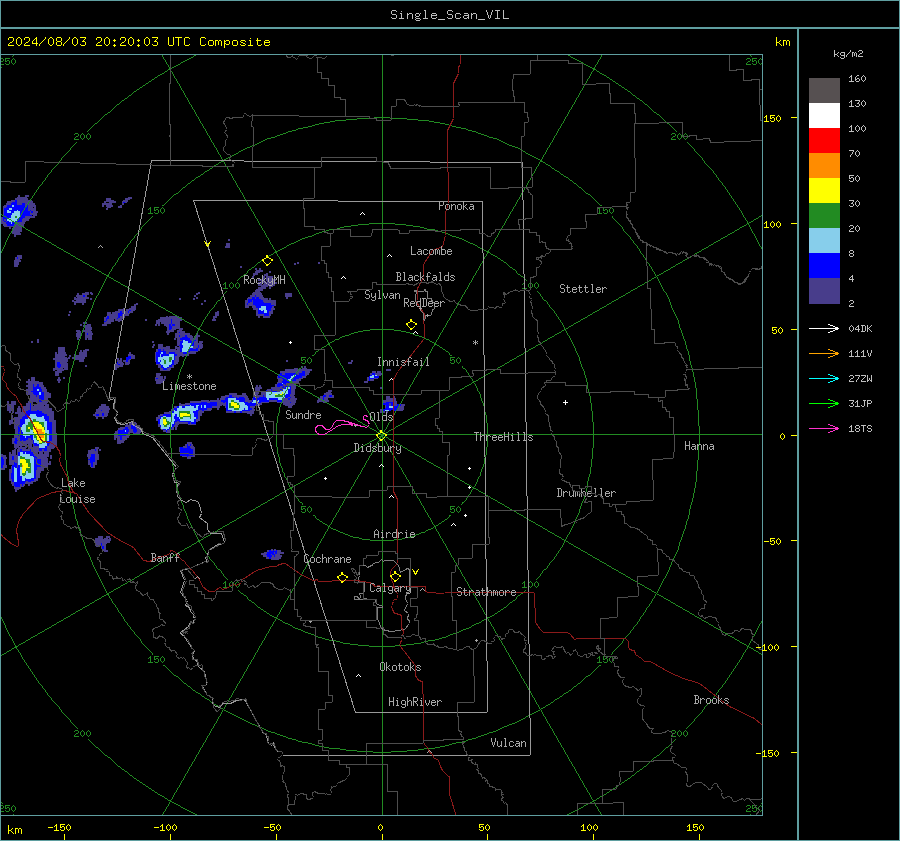The height and width of the screenshot is (841, 900).
Task: Select the white 100-130 color band
Action: pyautogui.click(x=824, y=116)
